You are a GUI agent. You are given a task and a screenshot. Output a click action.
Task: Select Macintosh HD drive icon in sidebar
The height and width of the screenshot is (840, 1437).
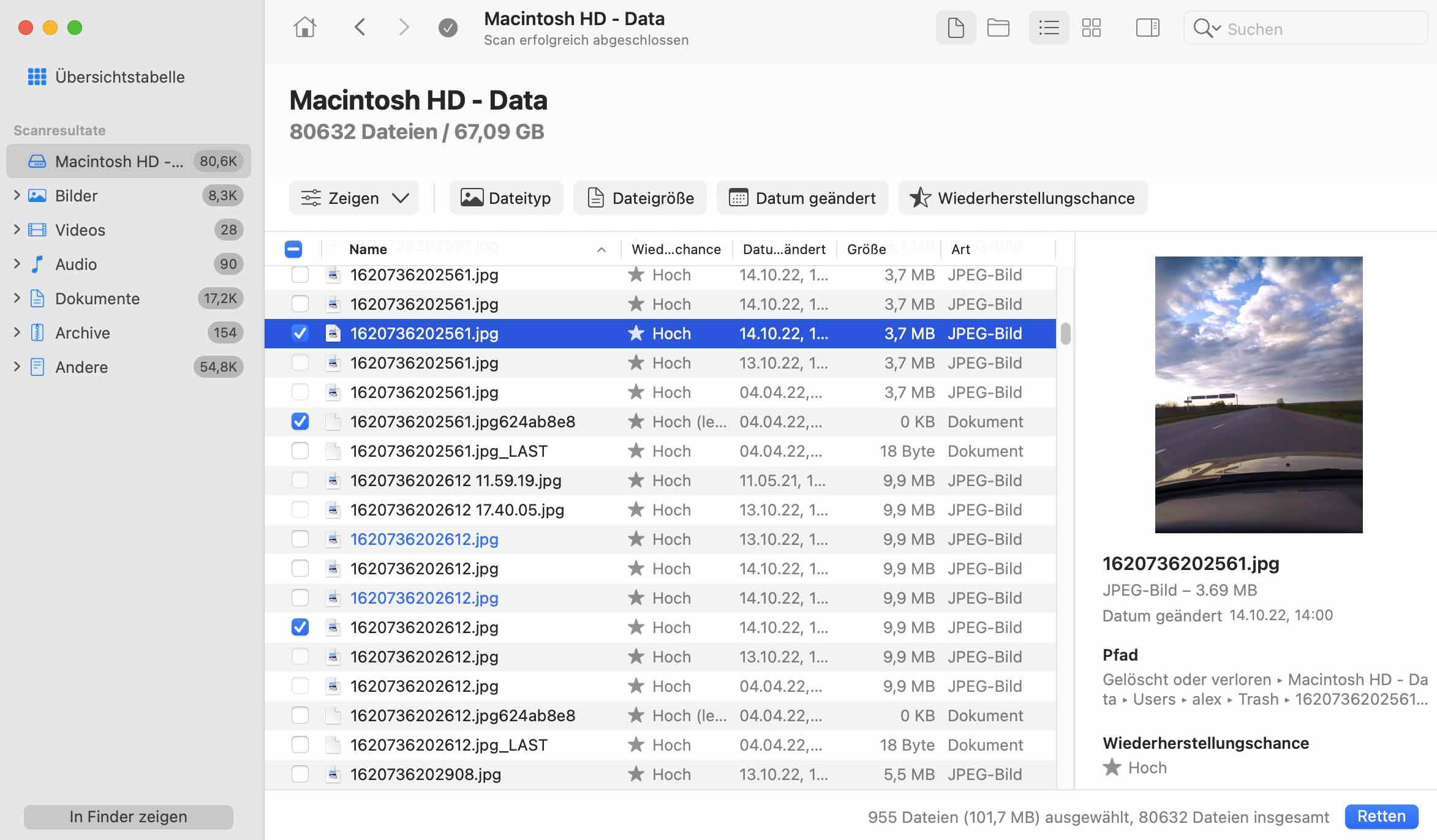(x=37, y=161)
